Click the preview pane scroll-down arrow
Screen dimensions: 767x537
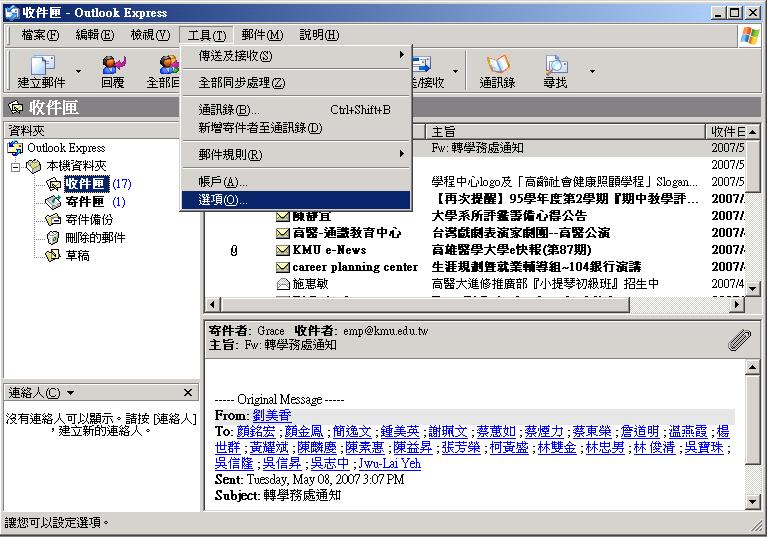click(x=753, y=502)
